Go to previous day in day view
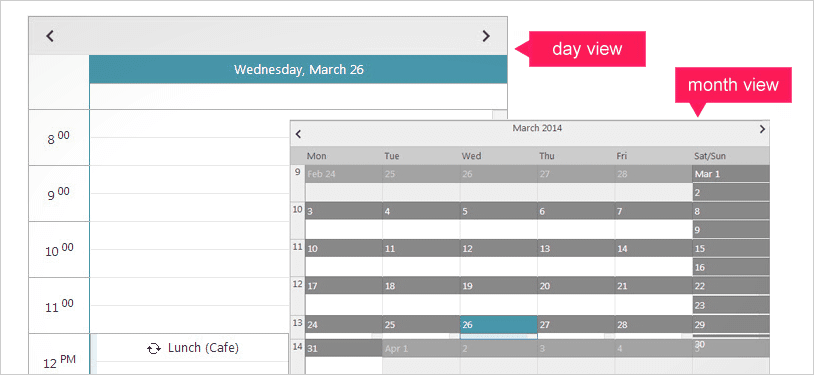The height and width of the screenshot is (375, 814). (50, 36)
